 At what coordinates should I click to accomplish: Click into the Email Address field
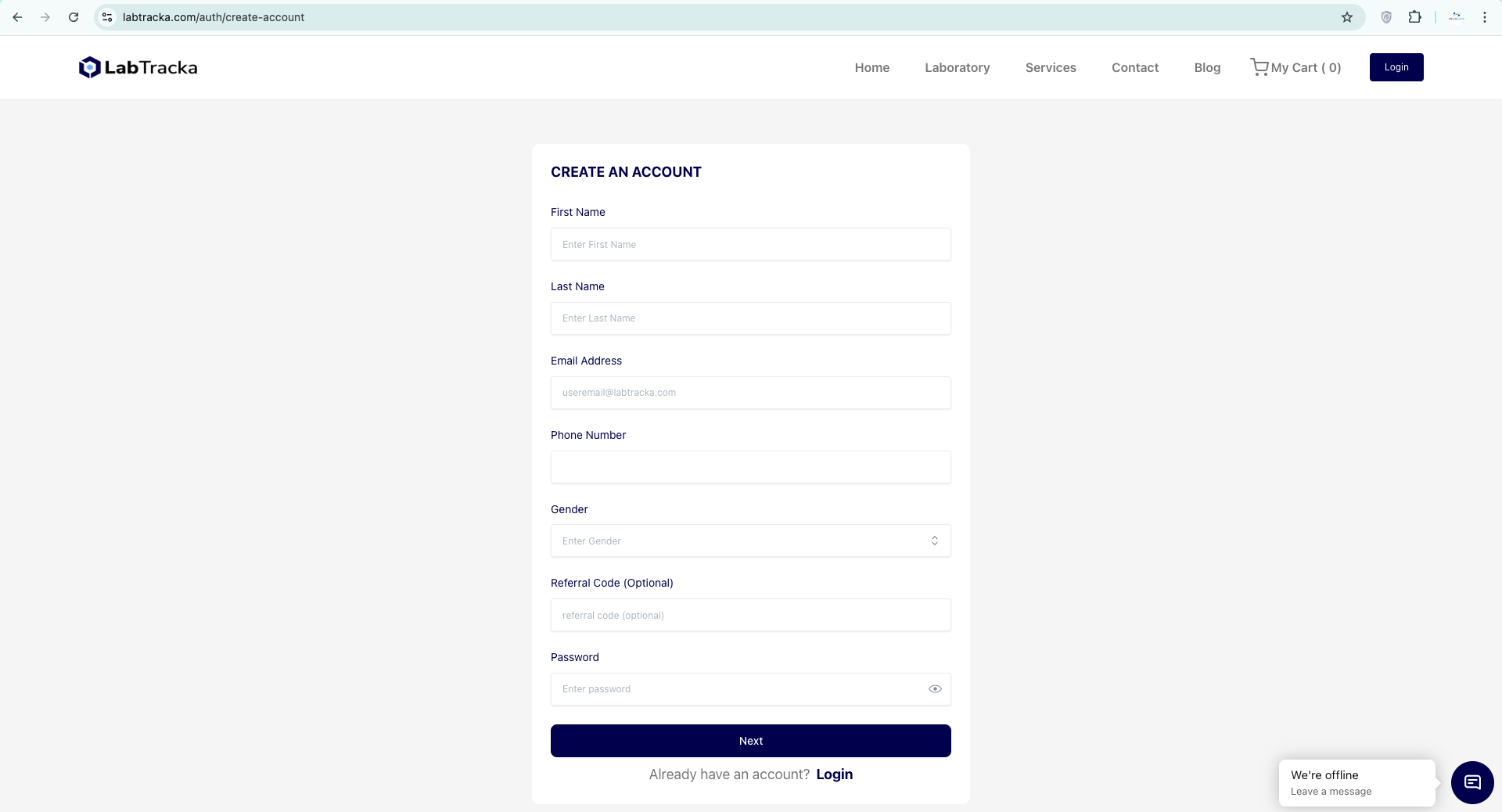tap(750, 393)
